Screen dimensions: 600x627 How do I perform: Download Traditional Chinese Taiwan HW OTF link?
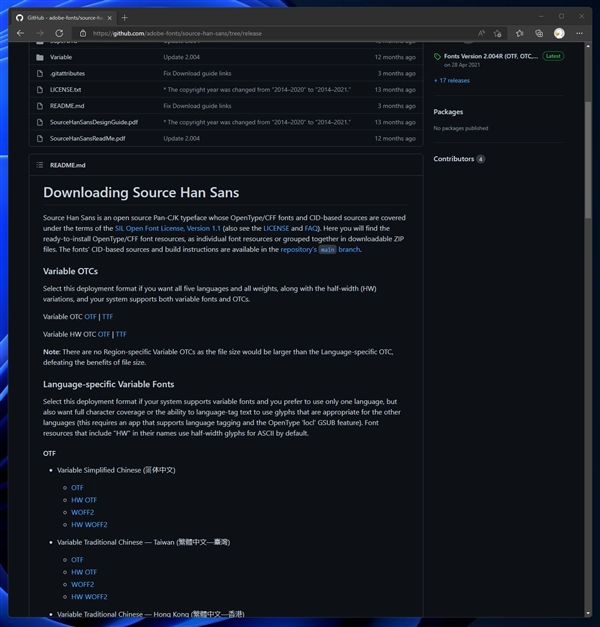coord(84,572)
